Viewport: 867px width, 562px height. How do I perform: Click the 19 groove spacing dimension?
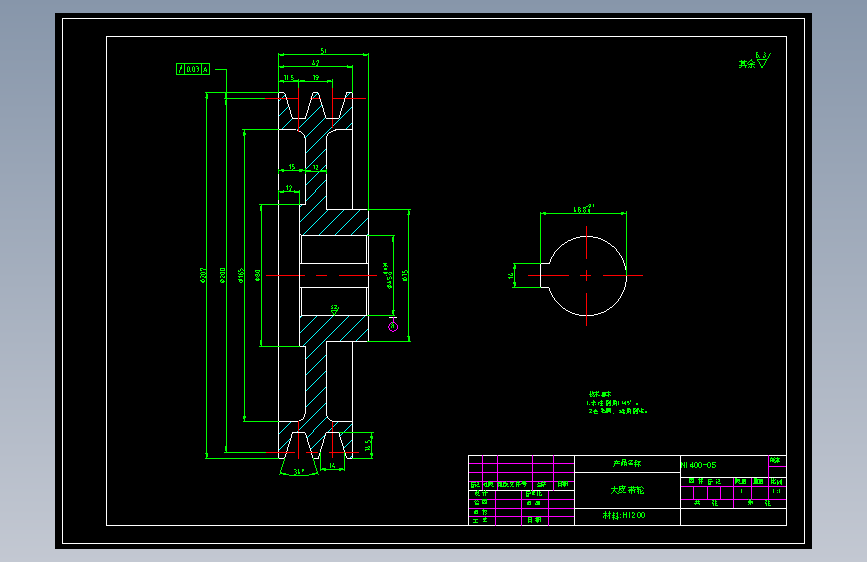coord(316,77)
